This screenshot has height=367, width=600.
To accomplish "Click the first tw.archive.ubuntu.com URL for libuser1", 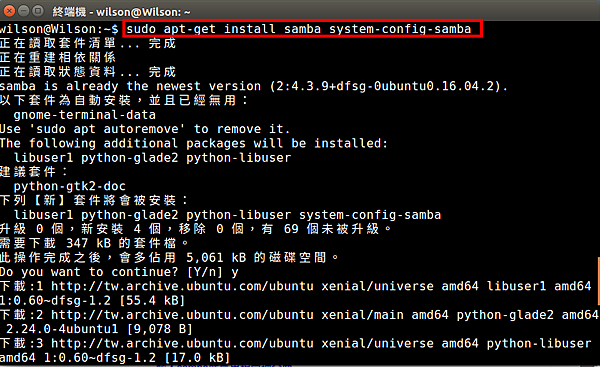I will pos(182,286).
